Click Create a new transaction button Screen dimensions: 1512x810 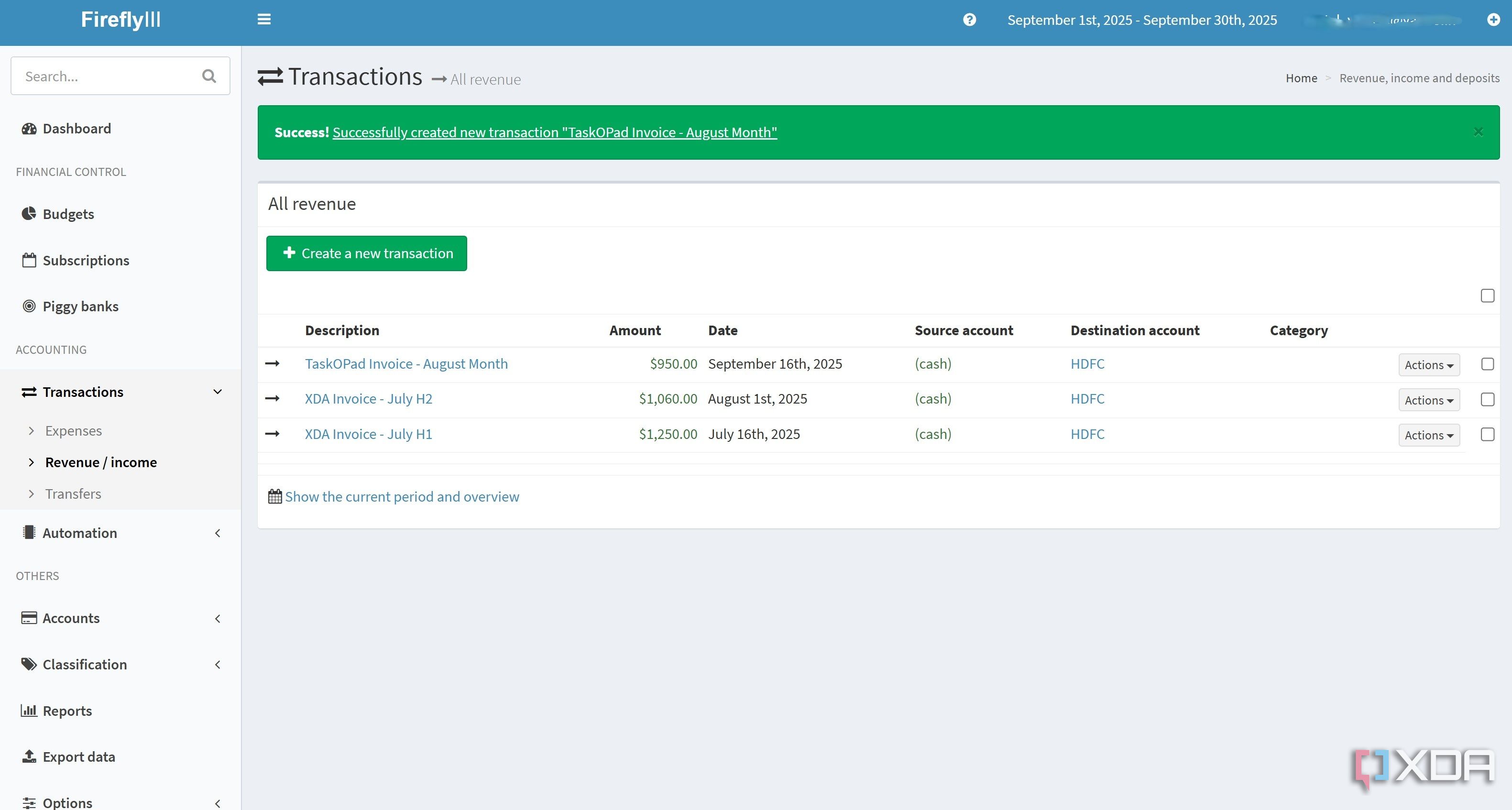click(367, 253)
